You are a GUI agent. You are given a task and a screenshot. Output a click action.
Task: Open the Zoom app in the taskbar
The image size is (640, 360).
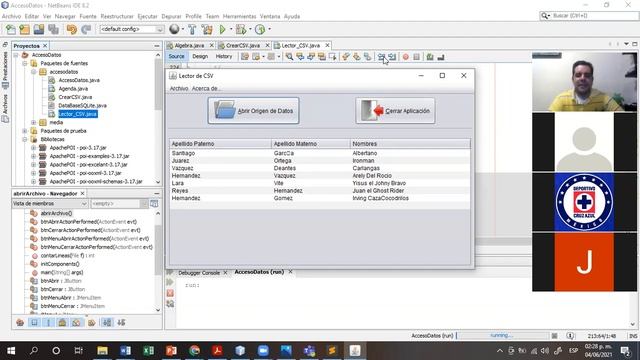coord(263,351)
